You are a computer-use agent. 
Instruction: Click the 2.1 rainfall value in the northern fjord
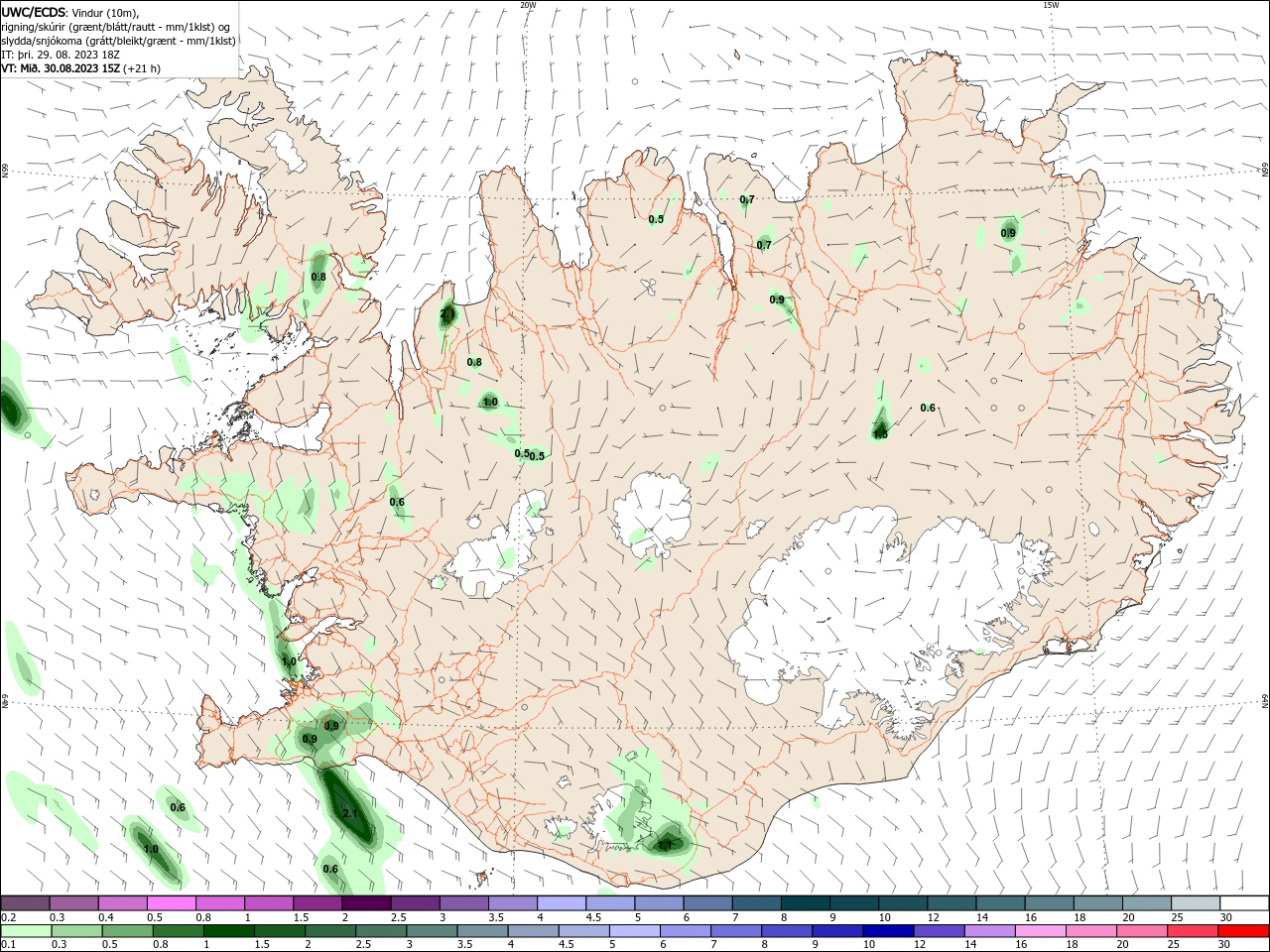coord(446,315)
